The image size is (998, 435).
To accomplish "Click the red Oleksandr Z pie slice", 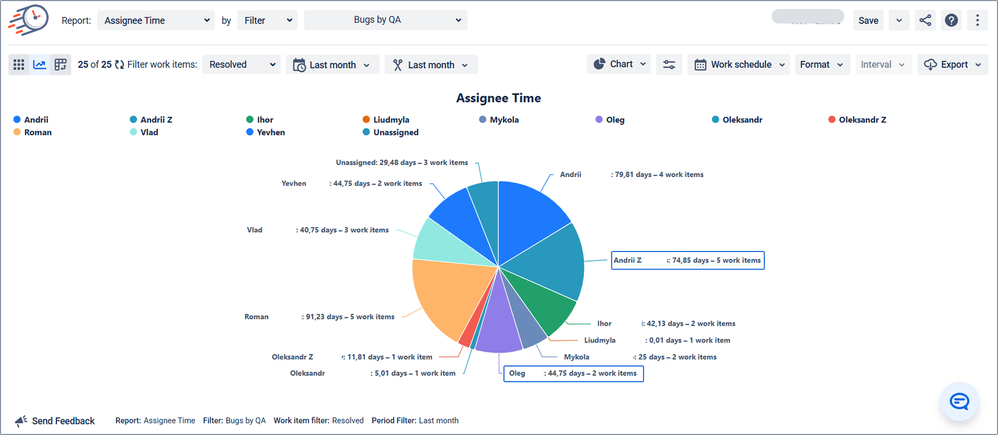I will pos(470,332).
